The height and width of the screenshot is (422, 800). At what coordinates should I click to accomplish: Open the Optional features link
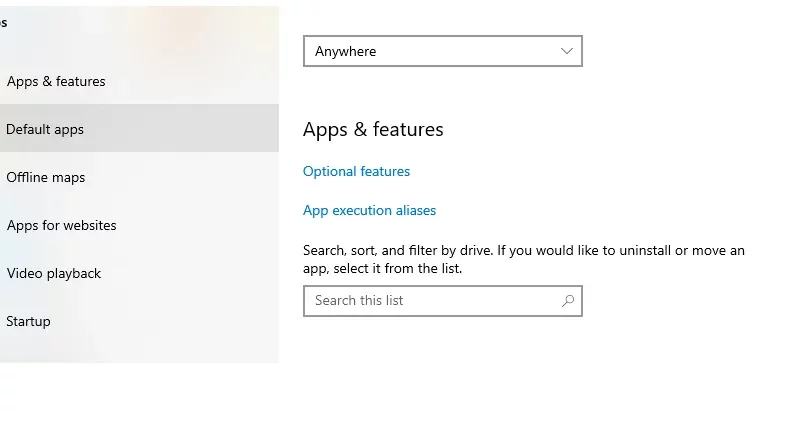[x=356, y=171]
